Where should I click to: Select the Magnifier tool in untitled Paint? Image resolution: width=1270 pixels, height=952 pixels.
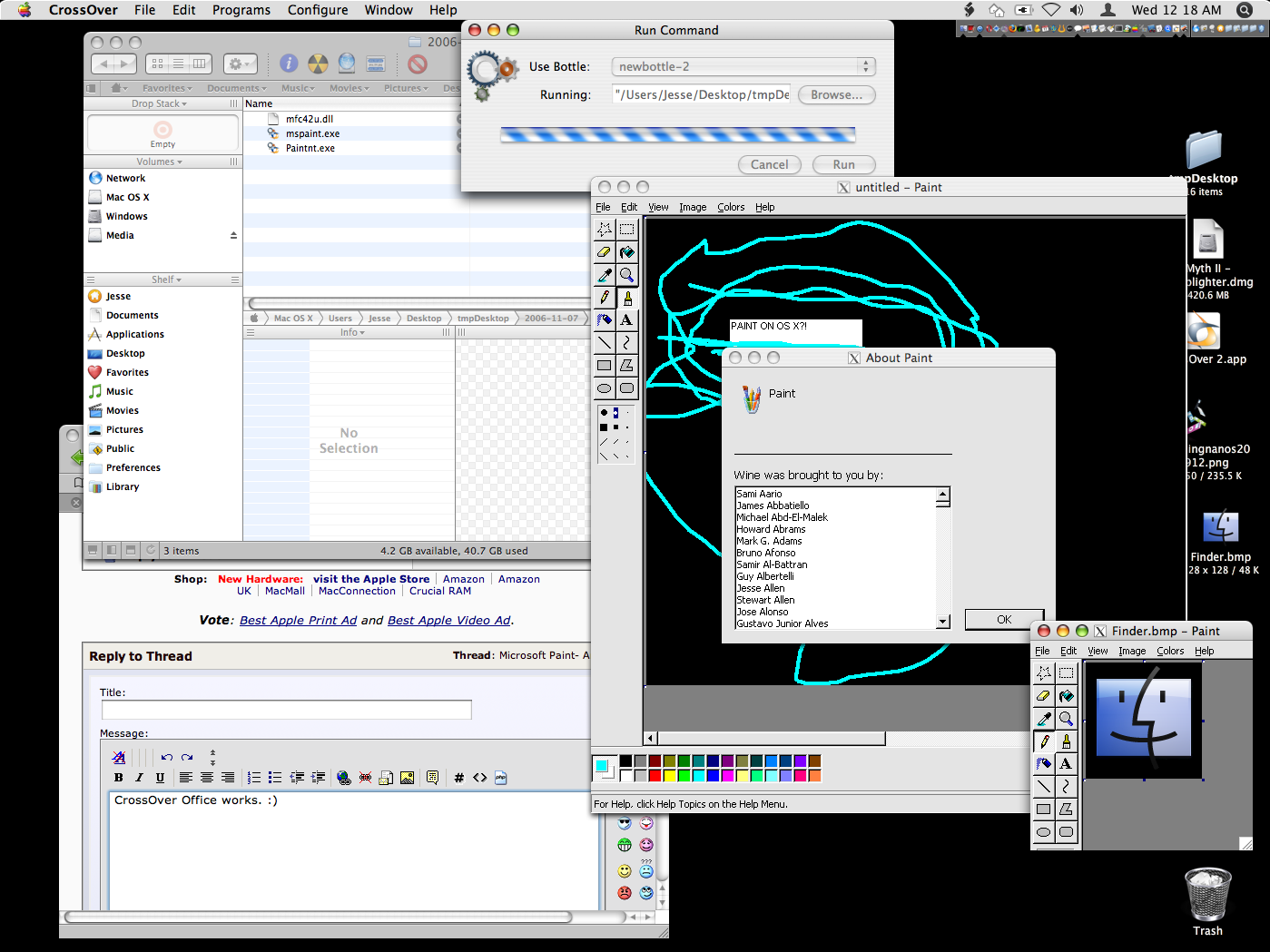626,275
